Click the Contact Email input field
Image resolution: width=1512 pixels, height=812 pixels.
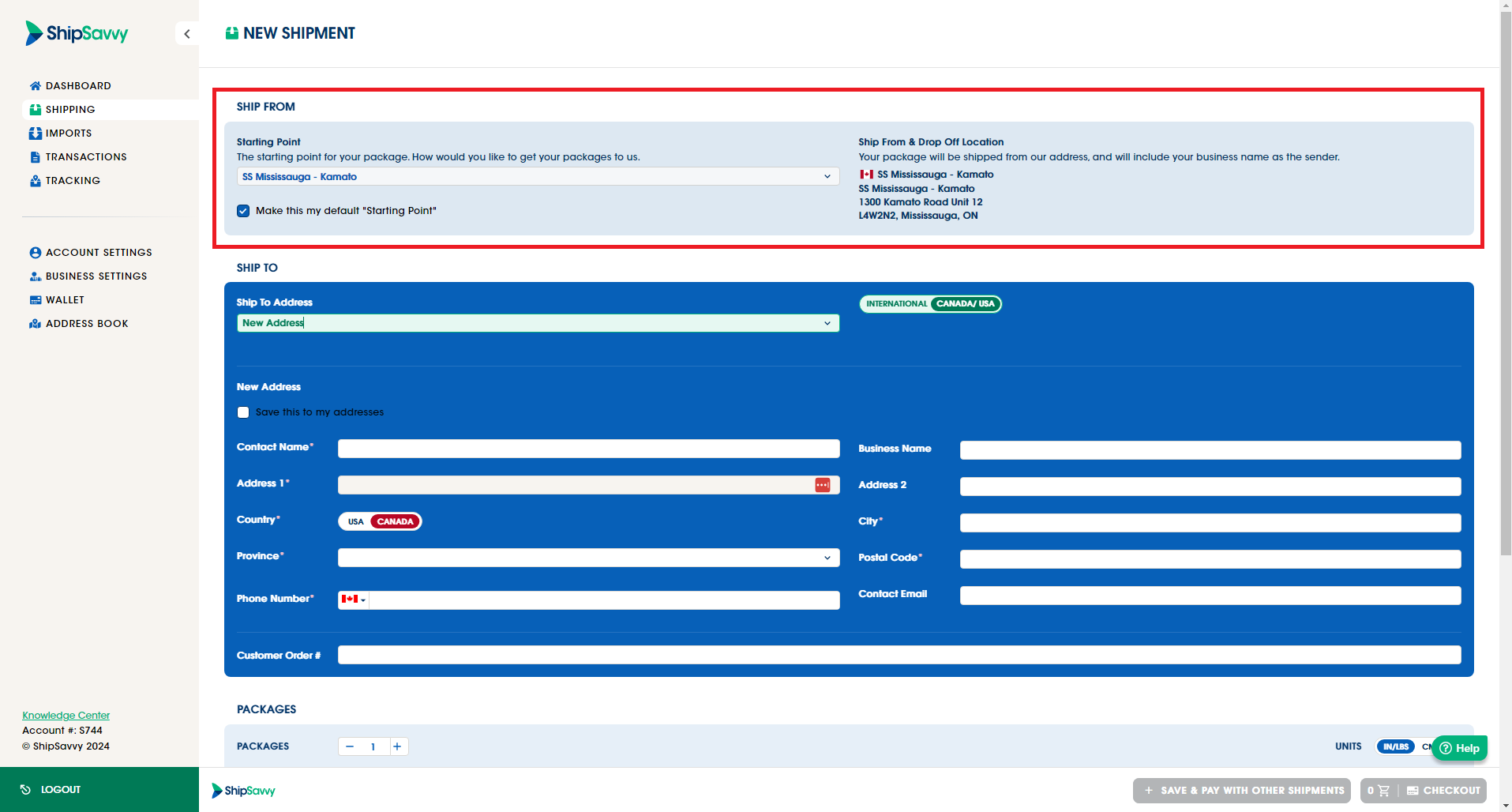click(x=1210, y=596)
